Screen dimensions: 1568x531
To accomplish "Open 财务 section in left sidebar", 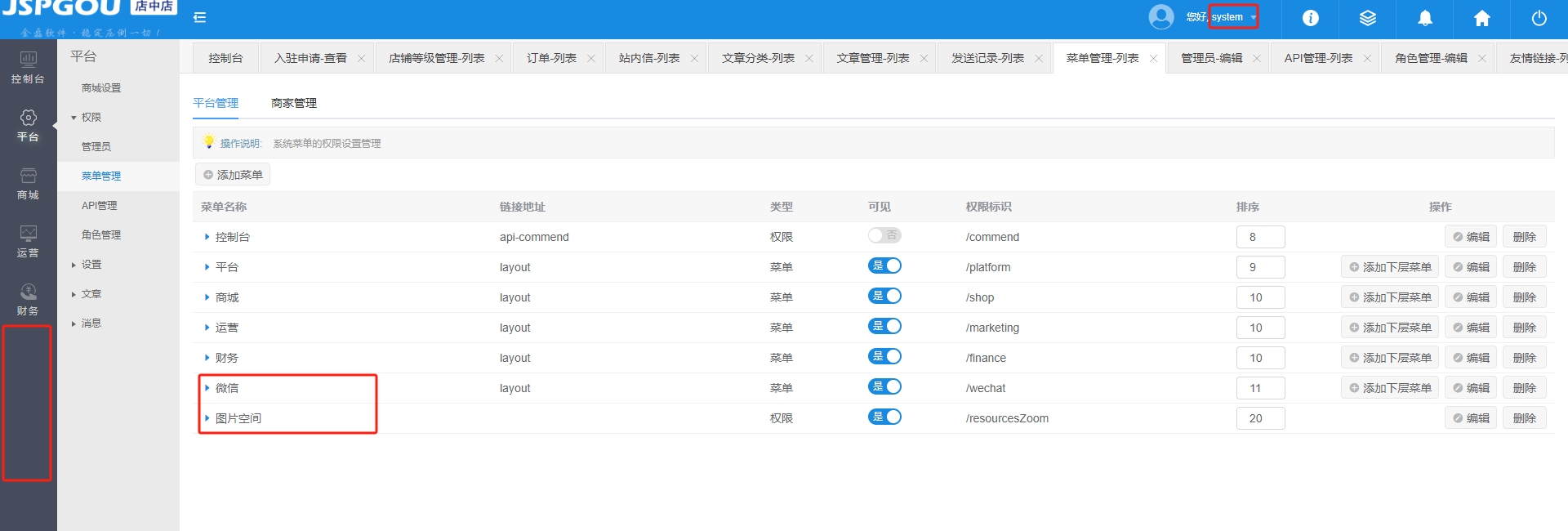I will coord(28,300).
